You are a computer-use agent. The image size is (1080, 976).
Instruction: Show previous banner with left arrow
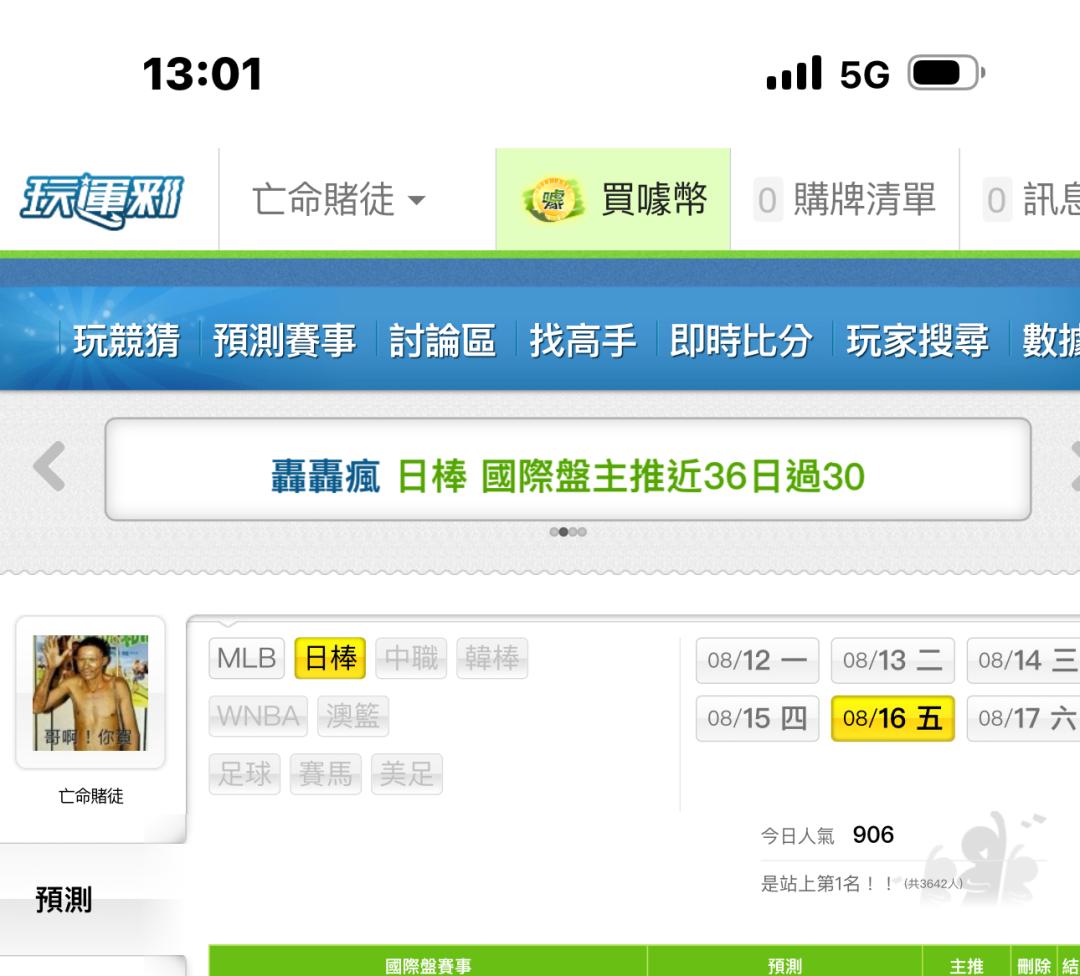50,467
